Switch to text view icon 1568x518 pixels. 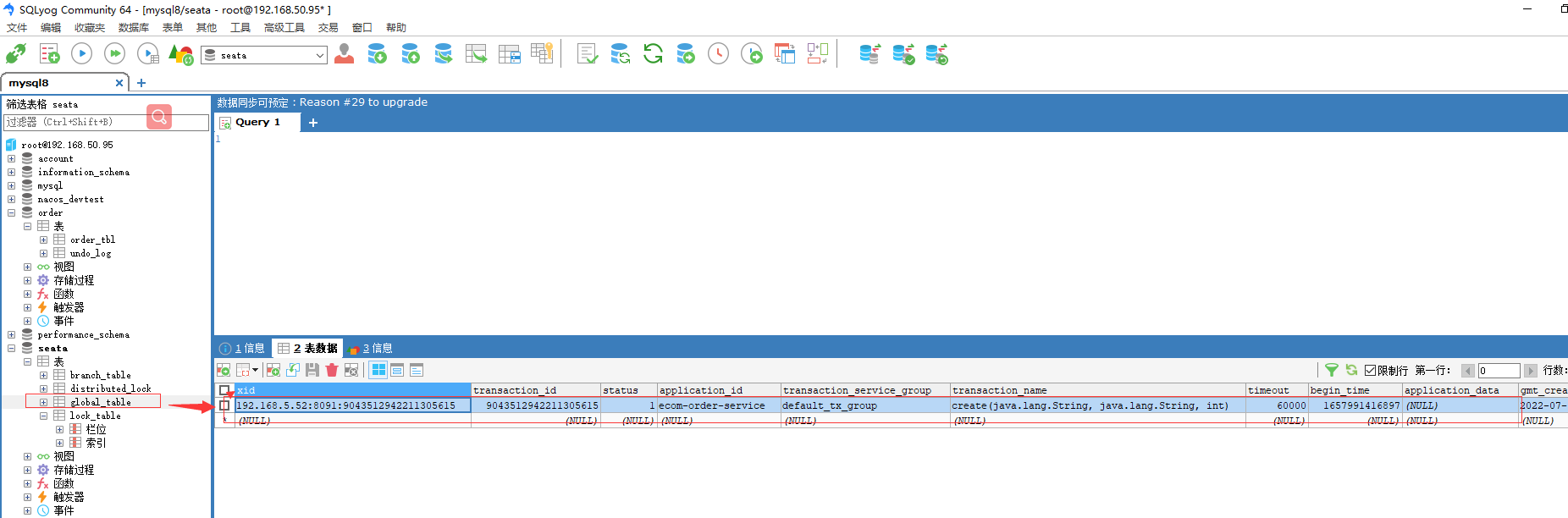click(417, 370)
